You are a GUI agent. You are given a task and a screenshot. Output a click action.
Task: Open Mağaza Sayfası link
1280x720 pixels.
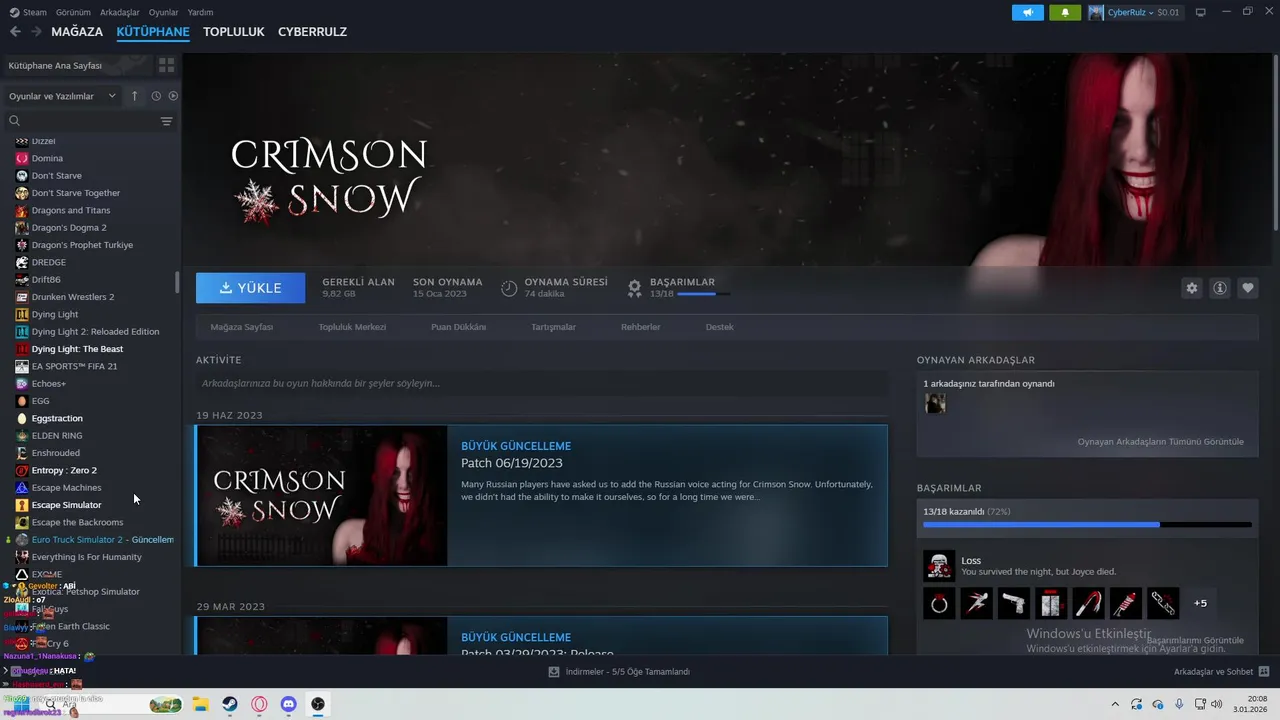tap(241, 327)
